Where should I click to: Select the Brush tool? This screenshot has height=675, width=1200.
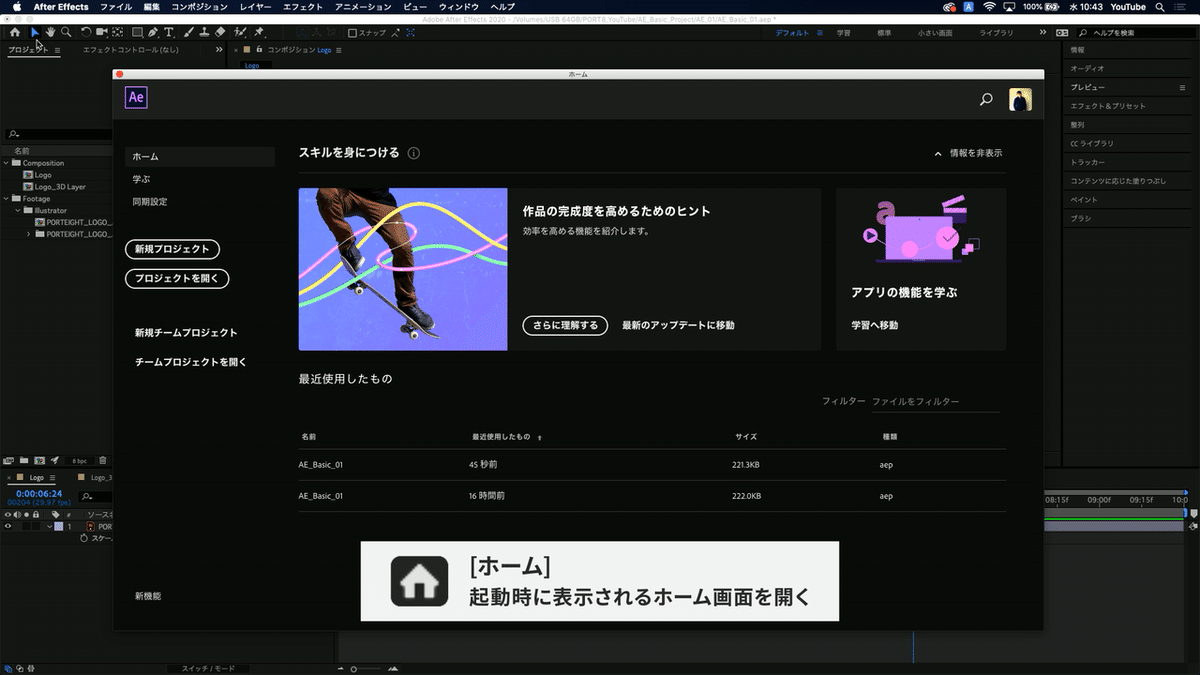189,32
